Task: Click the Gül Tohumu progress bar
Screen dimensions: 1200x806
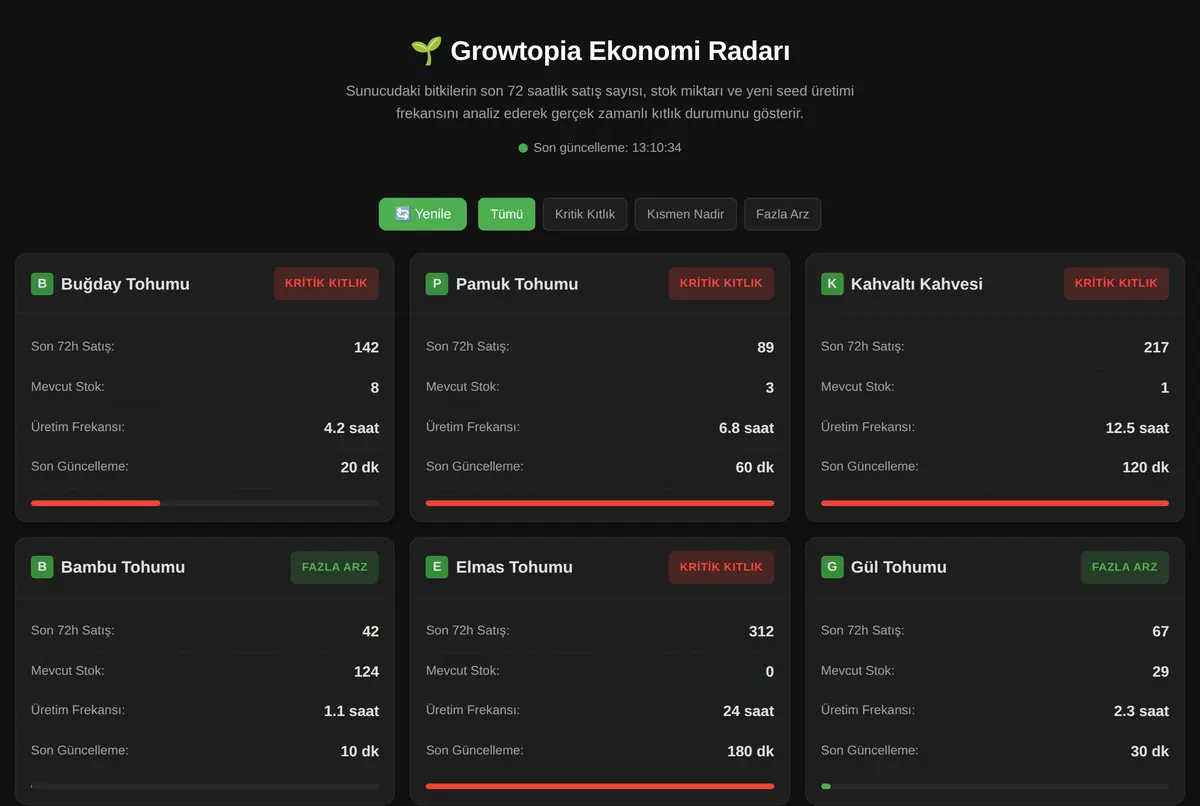Action: (x=995, y=786)
